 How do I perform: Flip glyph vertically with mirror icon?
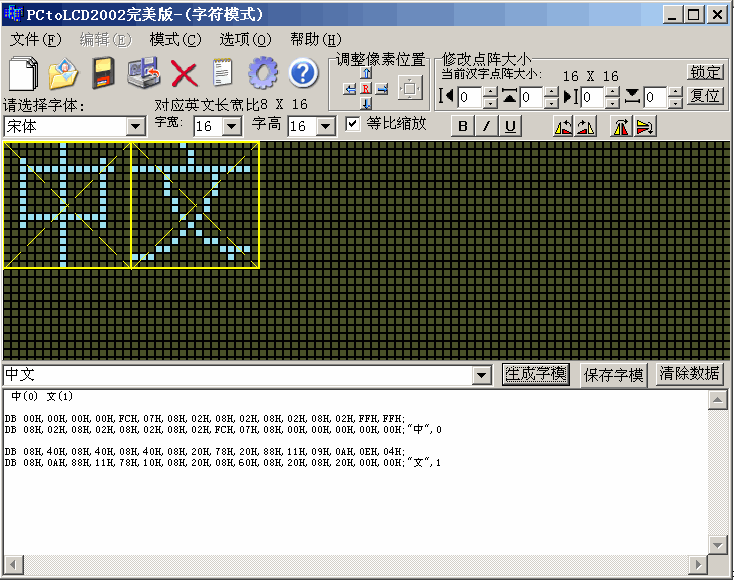(645, 126)
